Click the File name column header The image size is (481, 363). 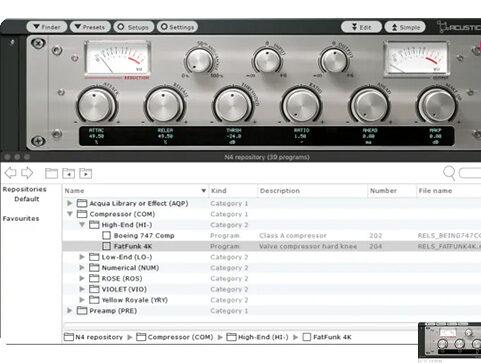[449, 191]
